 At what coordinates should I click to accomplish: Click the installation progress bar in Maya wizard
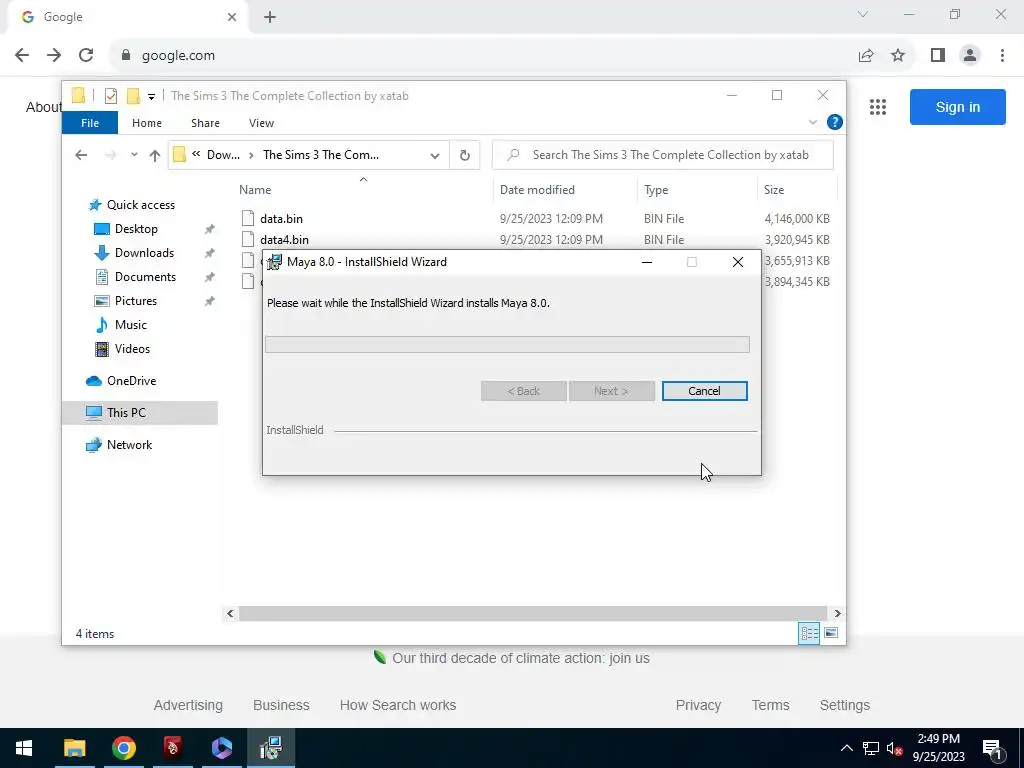pos(507,344)
